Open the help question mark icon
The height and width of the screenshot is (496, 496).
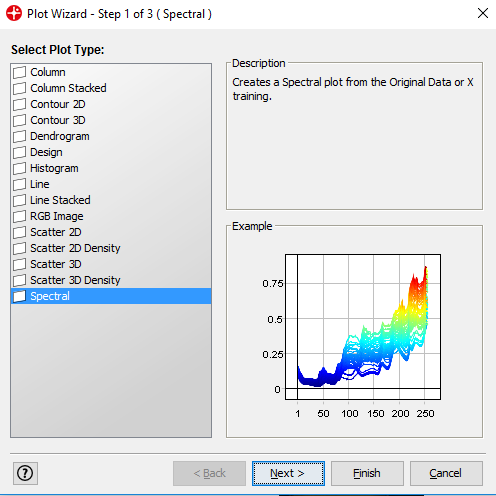point(25,473)
